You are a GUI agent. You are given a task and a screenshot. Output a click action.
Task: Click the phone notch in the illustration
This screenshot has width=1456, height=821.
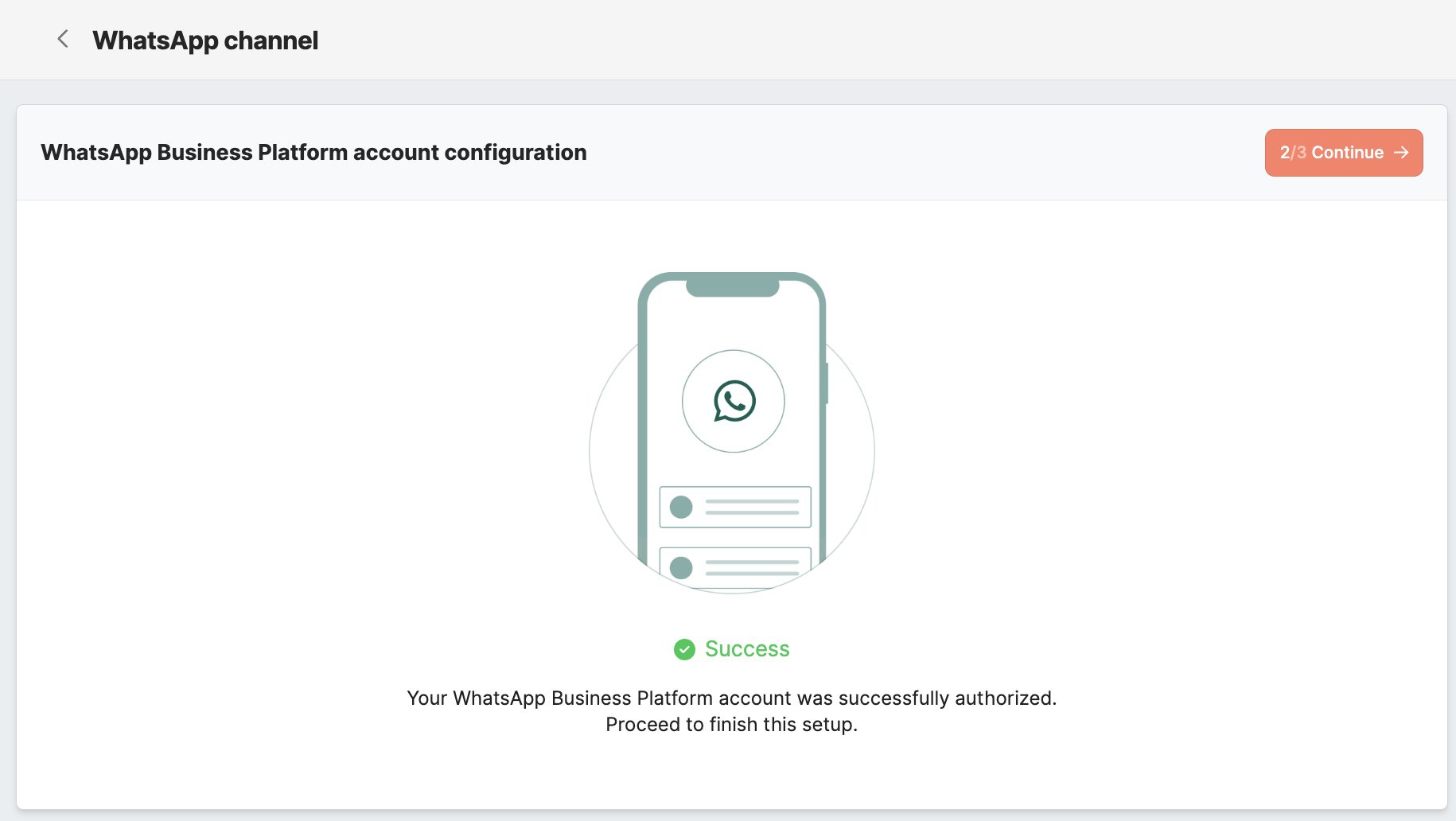(x=733, y=287)
